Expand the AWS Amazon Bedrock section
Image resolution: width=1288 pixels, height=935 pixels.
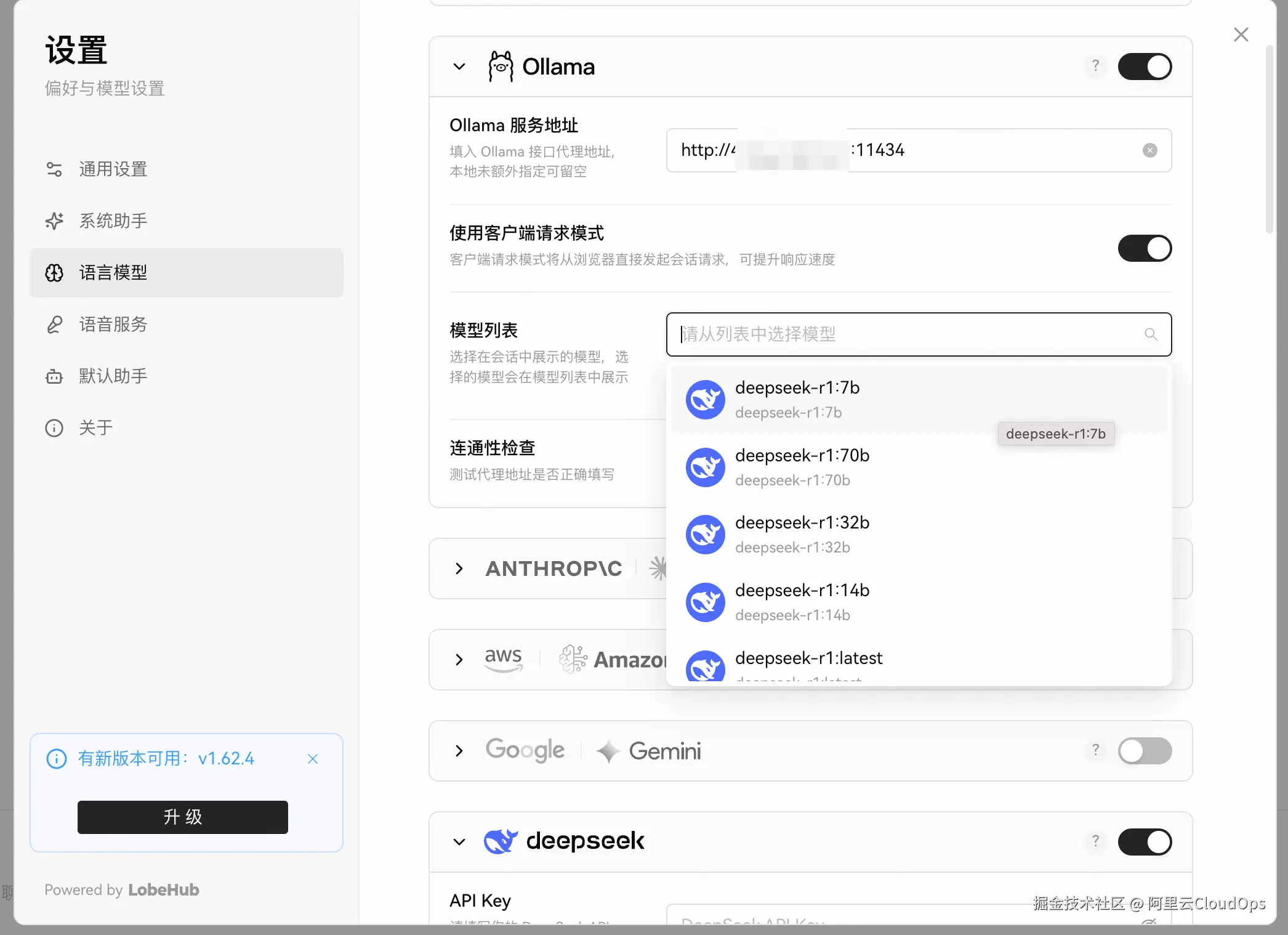(x=459, y=660)
